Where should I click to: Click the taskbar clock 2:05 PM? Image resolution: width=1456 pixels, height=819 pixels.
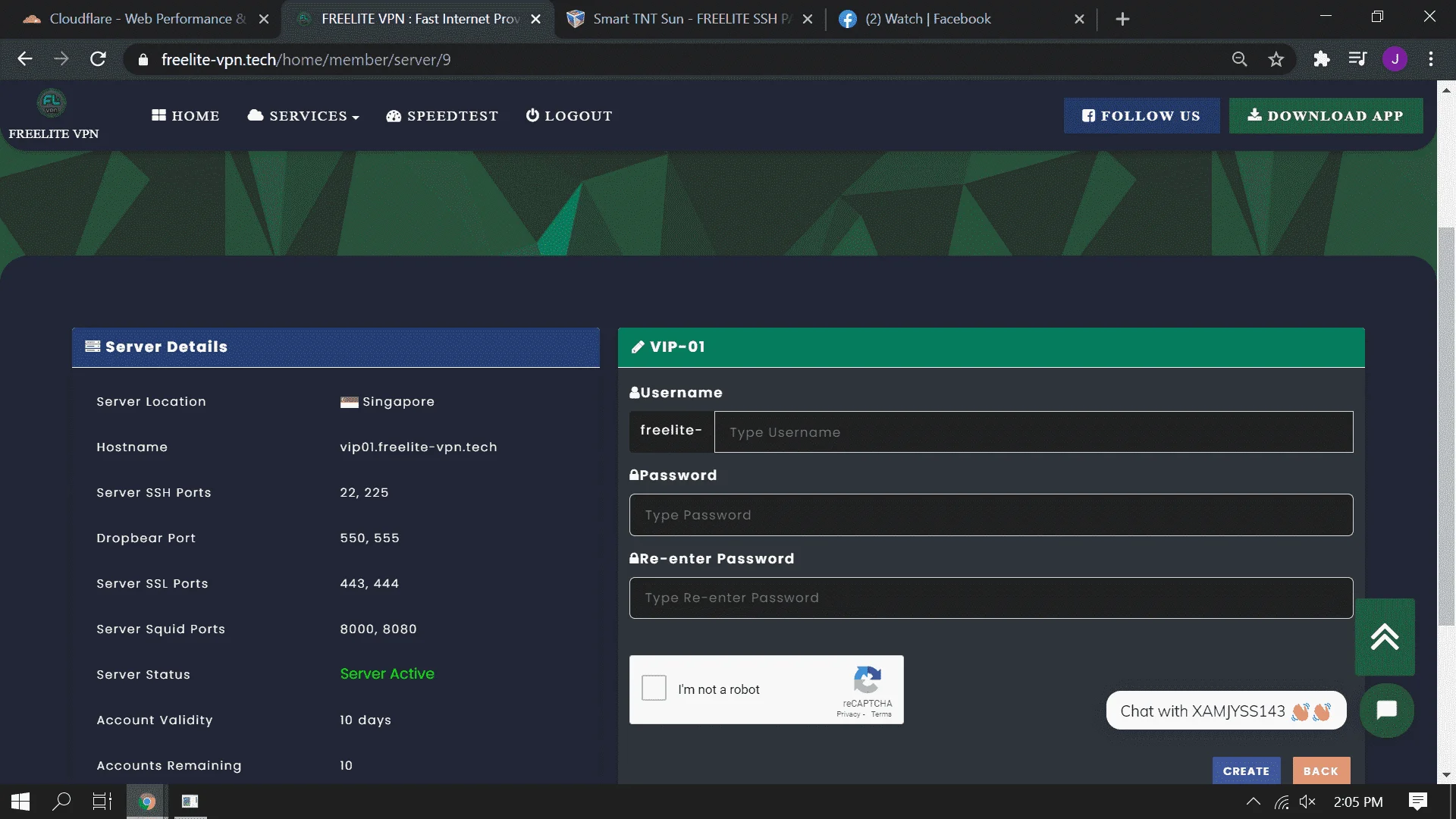tap(1358, 802)
